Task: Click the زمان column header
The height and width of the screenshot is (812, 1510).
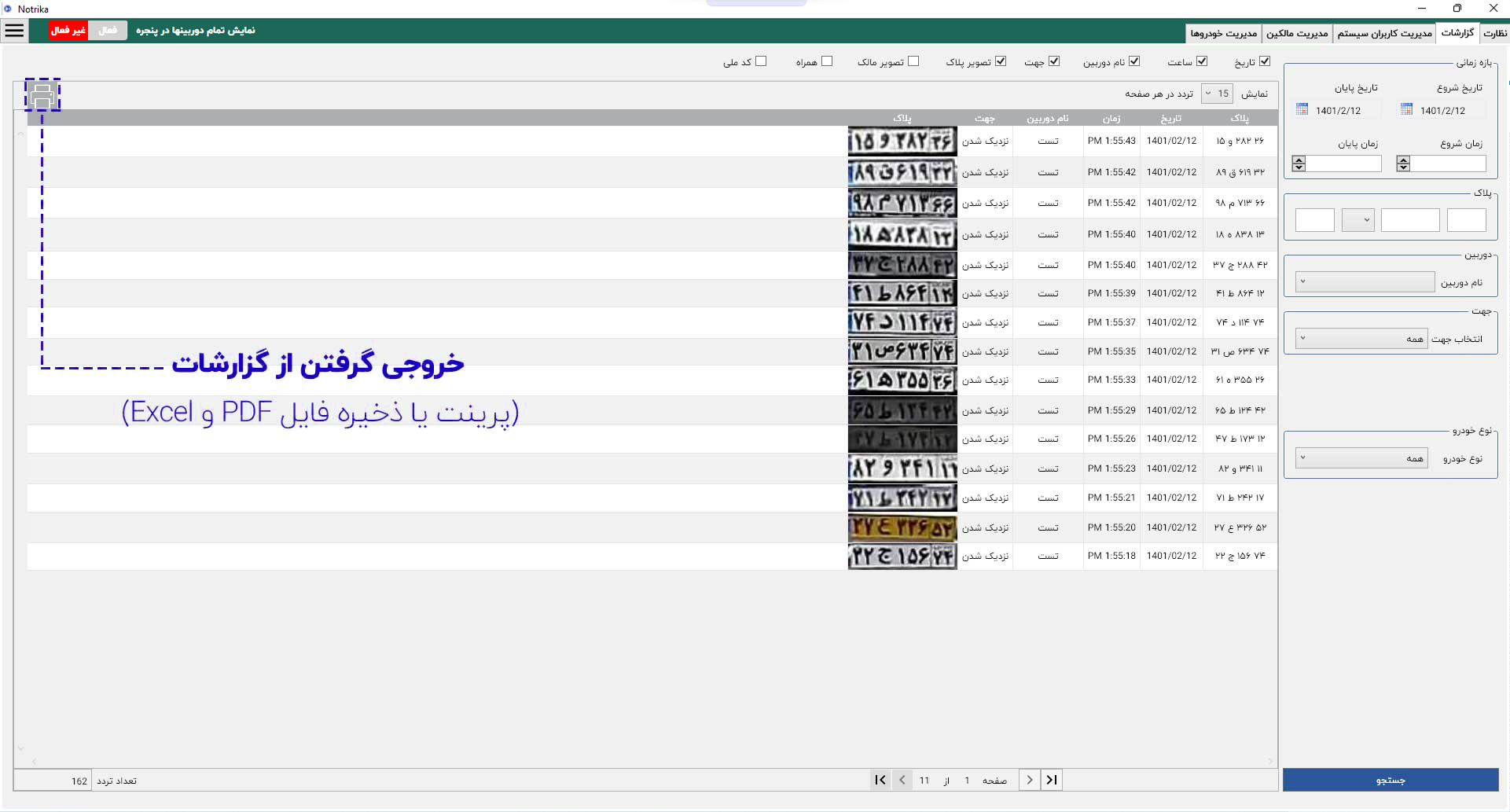Action: coord(1111,118)
